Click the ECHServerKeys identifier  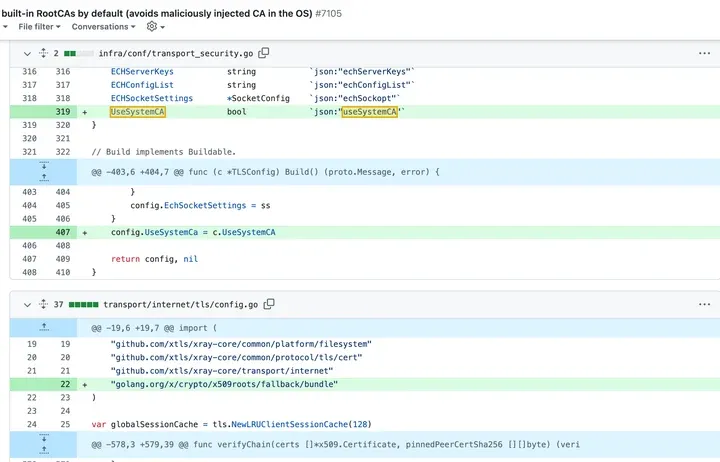coord(142,72)
